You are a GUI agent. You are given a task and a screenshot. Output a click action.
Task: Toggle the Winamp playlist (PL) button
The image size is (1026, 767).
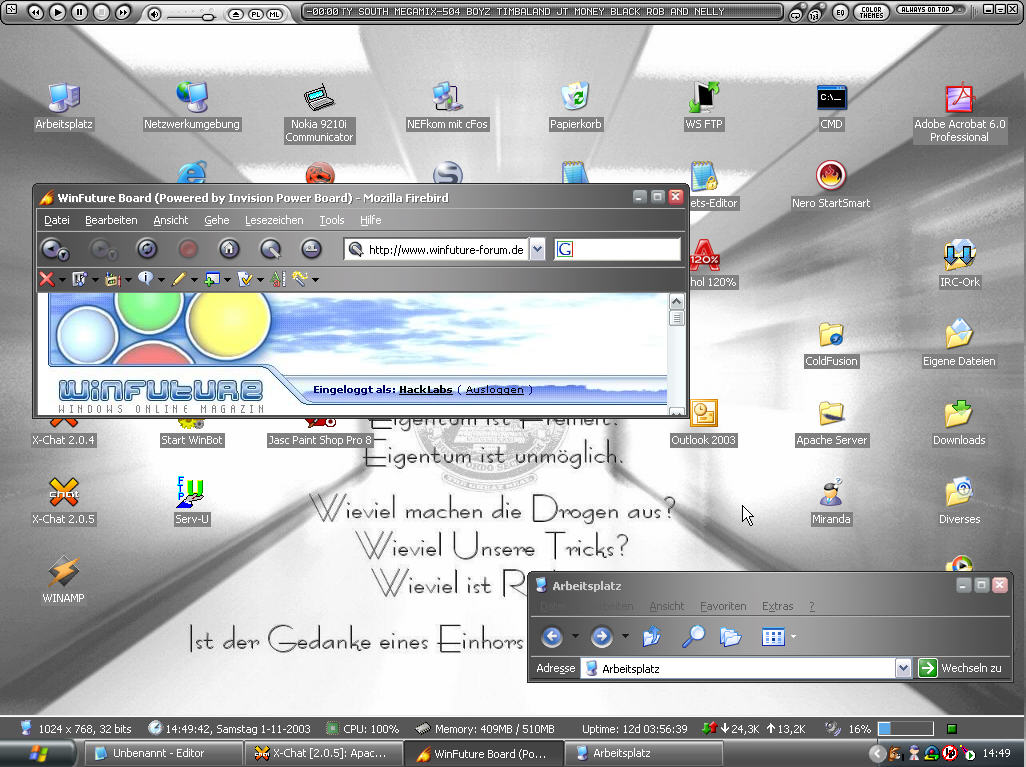255,14
